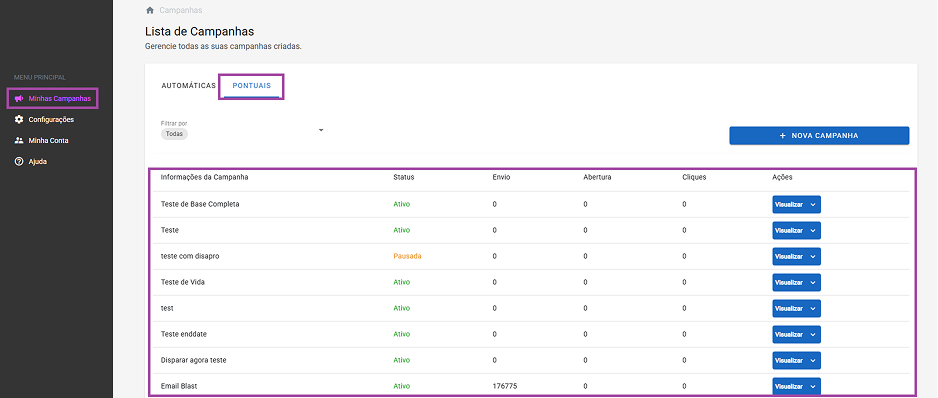
Task: Click the Informações da Campanha column header
Action: (205, 177)
